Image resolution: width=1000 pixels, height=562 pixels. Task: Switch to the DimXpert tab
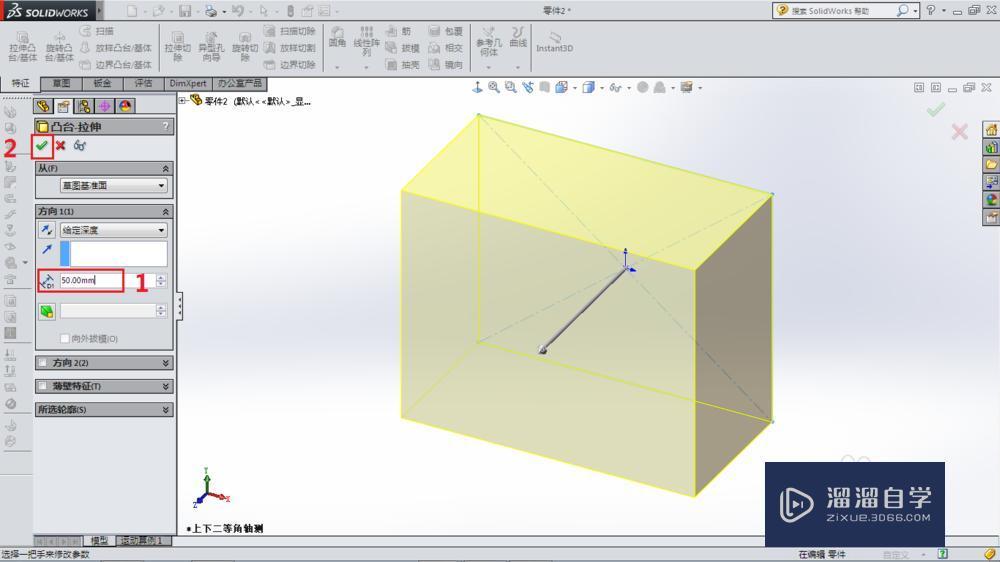(x=188, y=83)
